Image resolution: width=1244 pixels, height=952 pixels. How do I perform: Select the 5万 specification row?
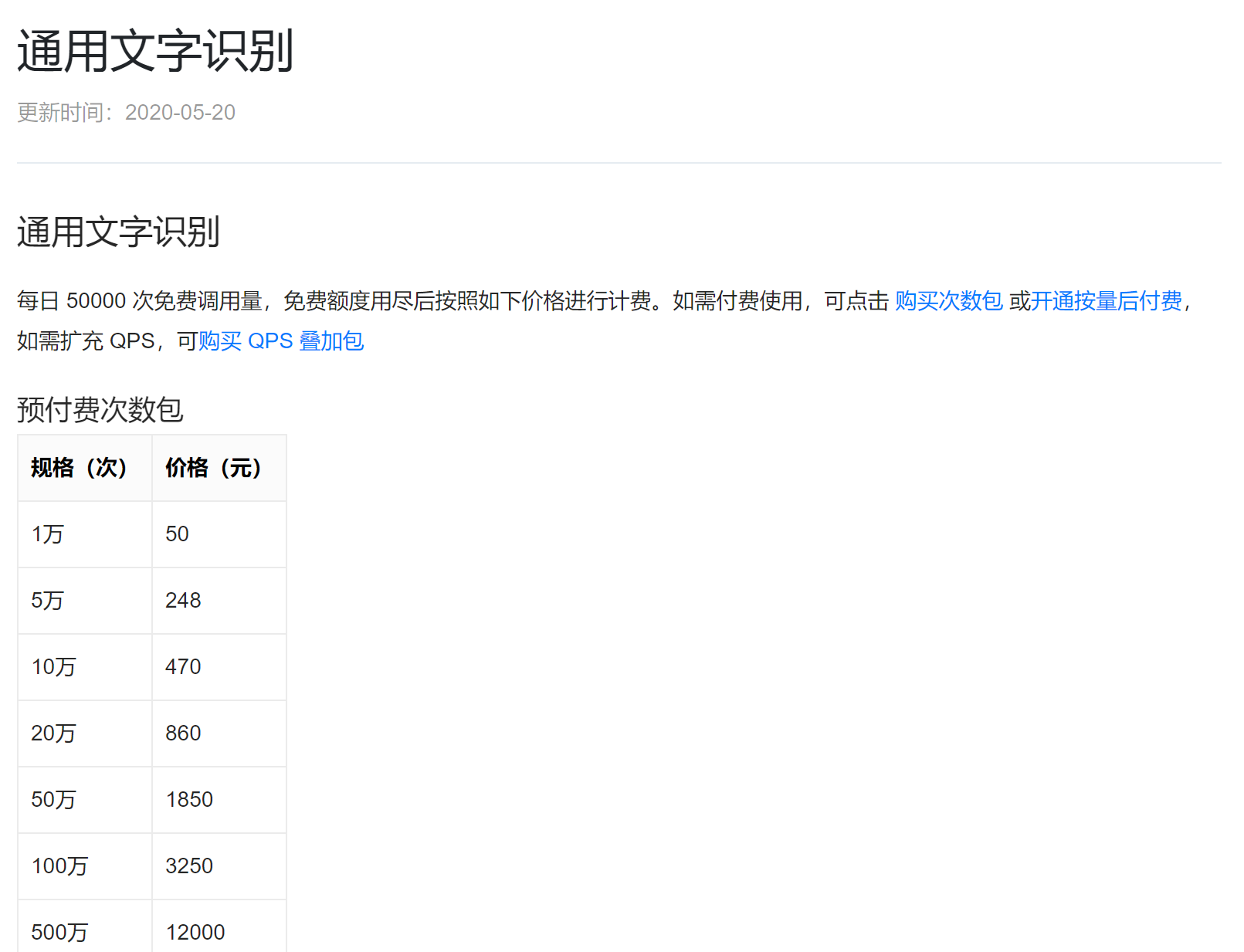(49, 600)
